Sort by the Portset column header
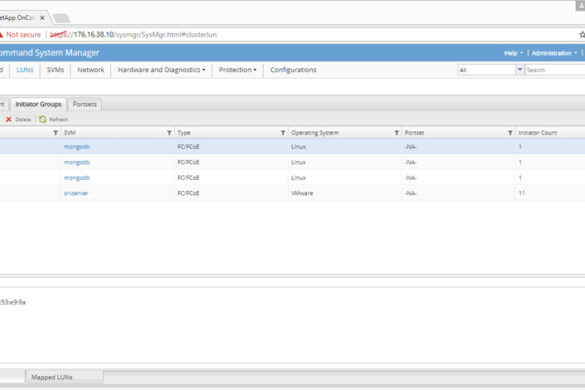Image resolution: width=585 pixels, height=390 pixels. pyautogui.click(x=414, y=132)
